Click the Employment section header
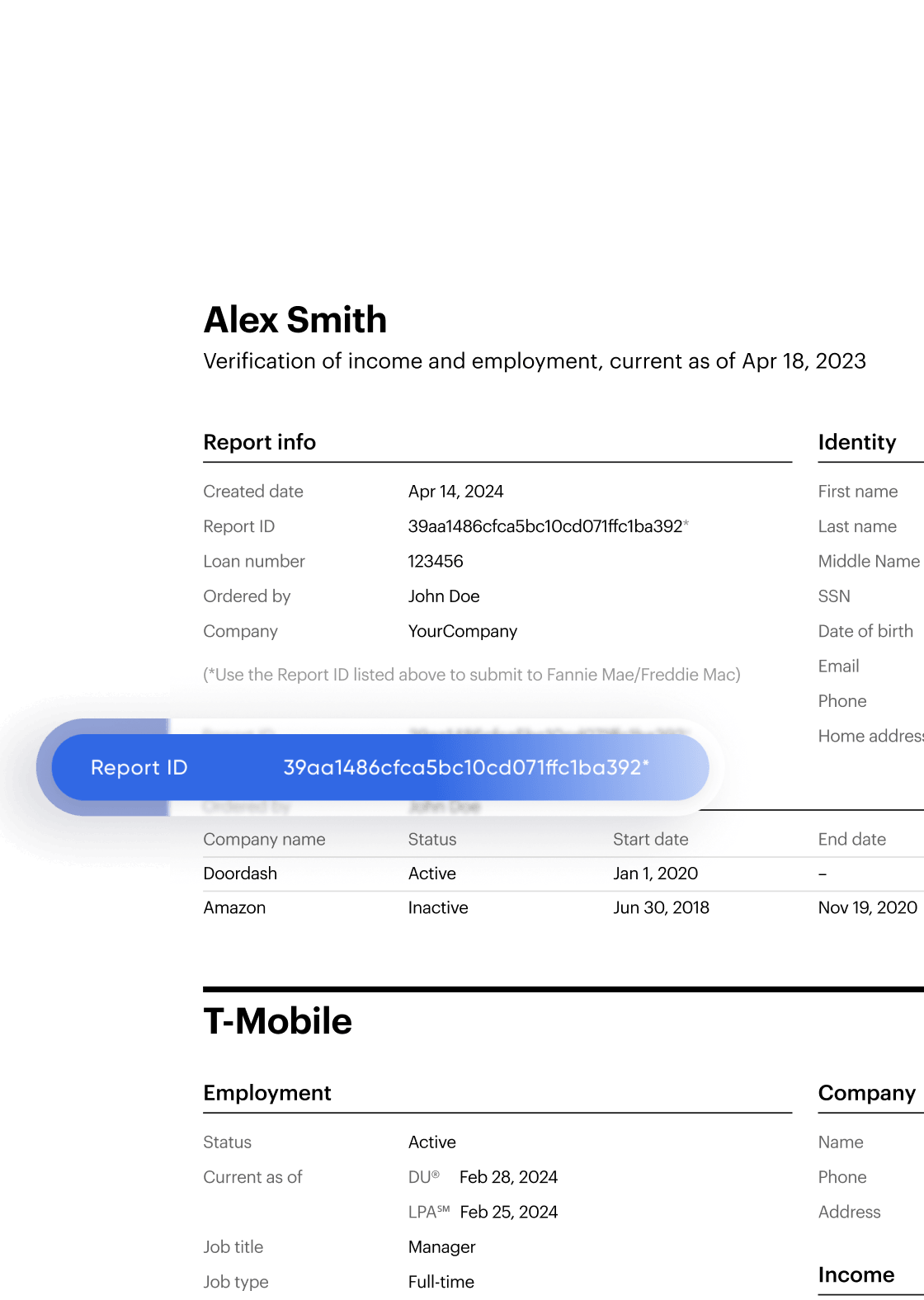The height and width of the screenshot is (1300, 924). (x=267, y=1093)
